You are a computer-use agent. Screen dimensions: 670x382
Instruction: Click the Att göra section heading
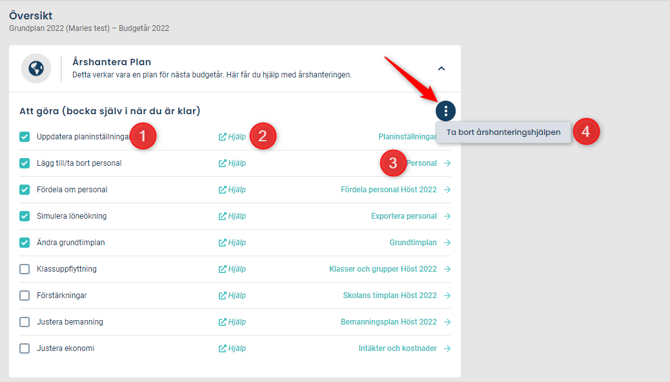click(x=110, y=111)
